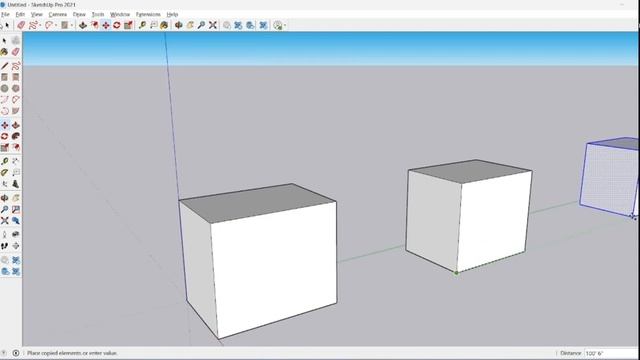Expand the Line tools dropdown arrow
The height and width of the screenshot is (360, 640).
[40, 25]
